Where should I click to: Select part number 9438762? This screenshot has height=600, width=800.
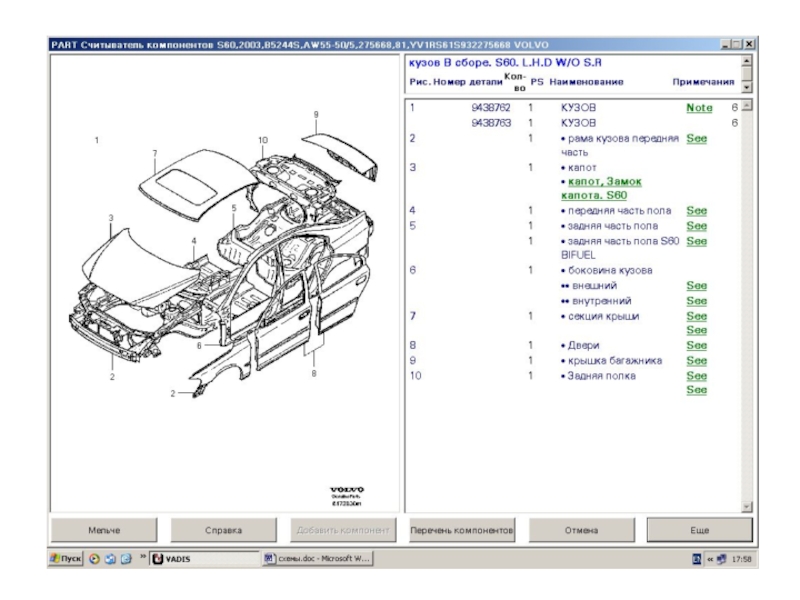point(491,108)
